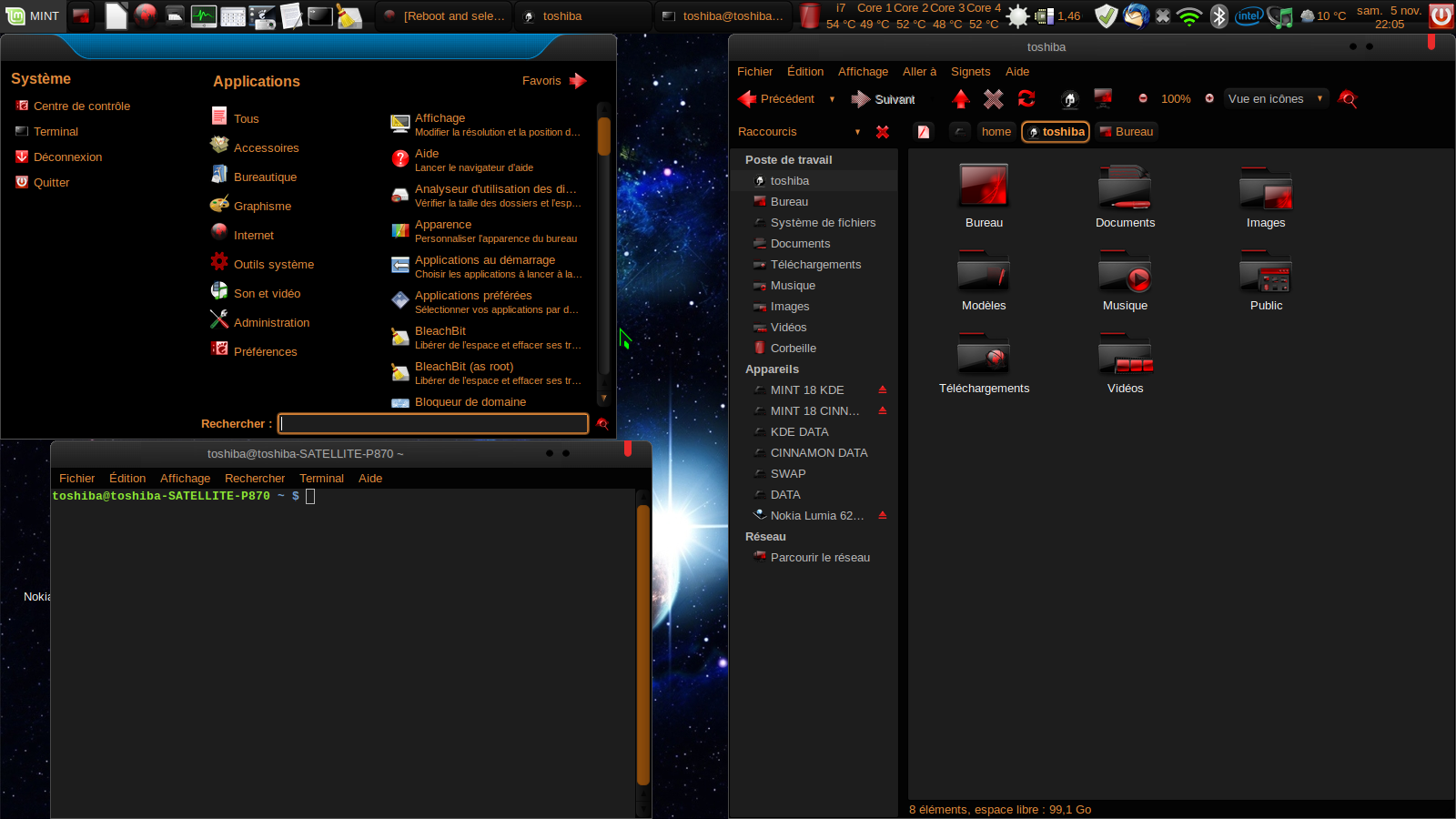Click the Rechercher search field
Viewport: 1456px width, 819px height.
[433, 424]
